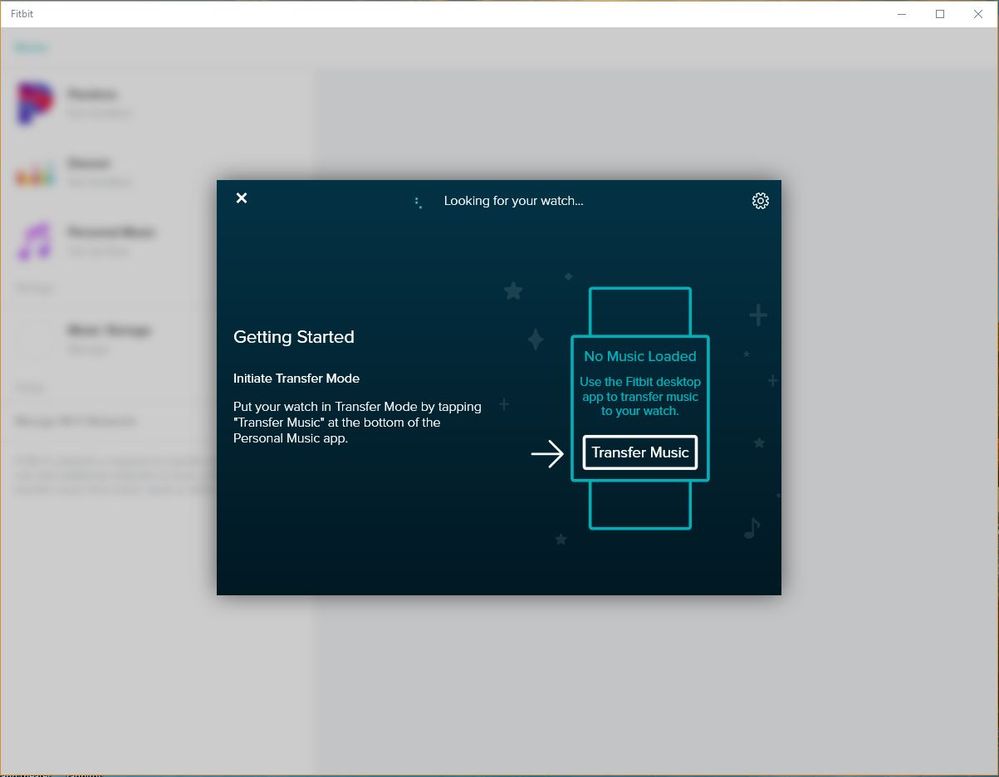Image resolution: width=999 pixels, height=777 pixels.
Task: Maximize the Fitbit window
Action: [940, 14]
